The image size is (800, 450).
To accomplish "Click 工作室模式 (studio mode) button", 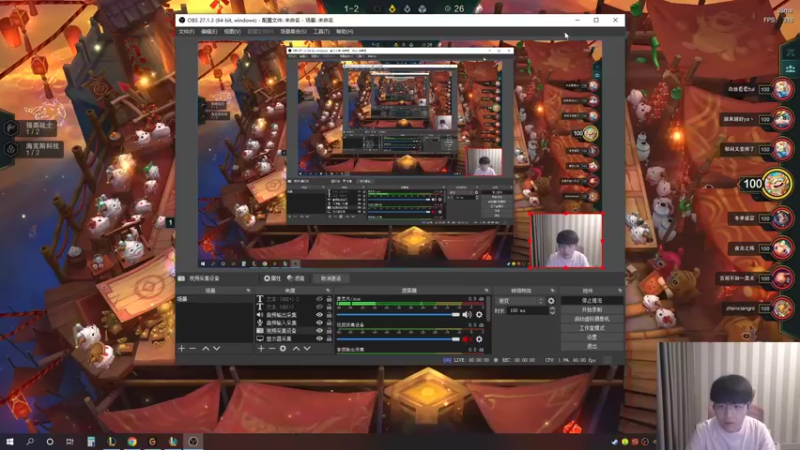I will coord(592,328).
